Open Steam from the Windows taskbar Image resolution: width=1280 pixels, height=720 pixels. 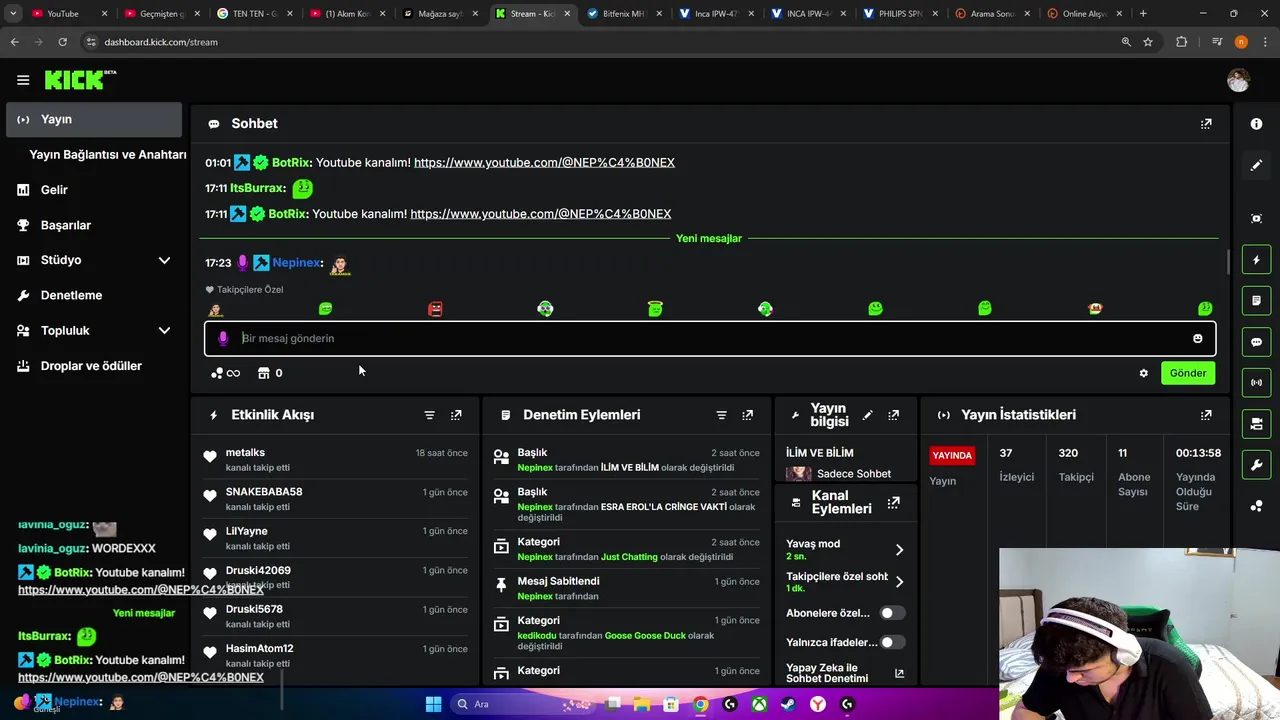[x=788, y=704]
